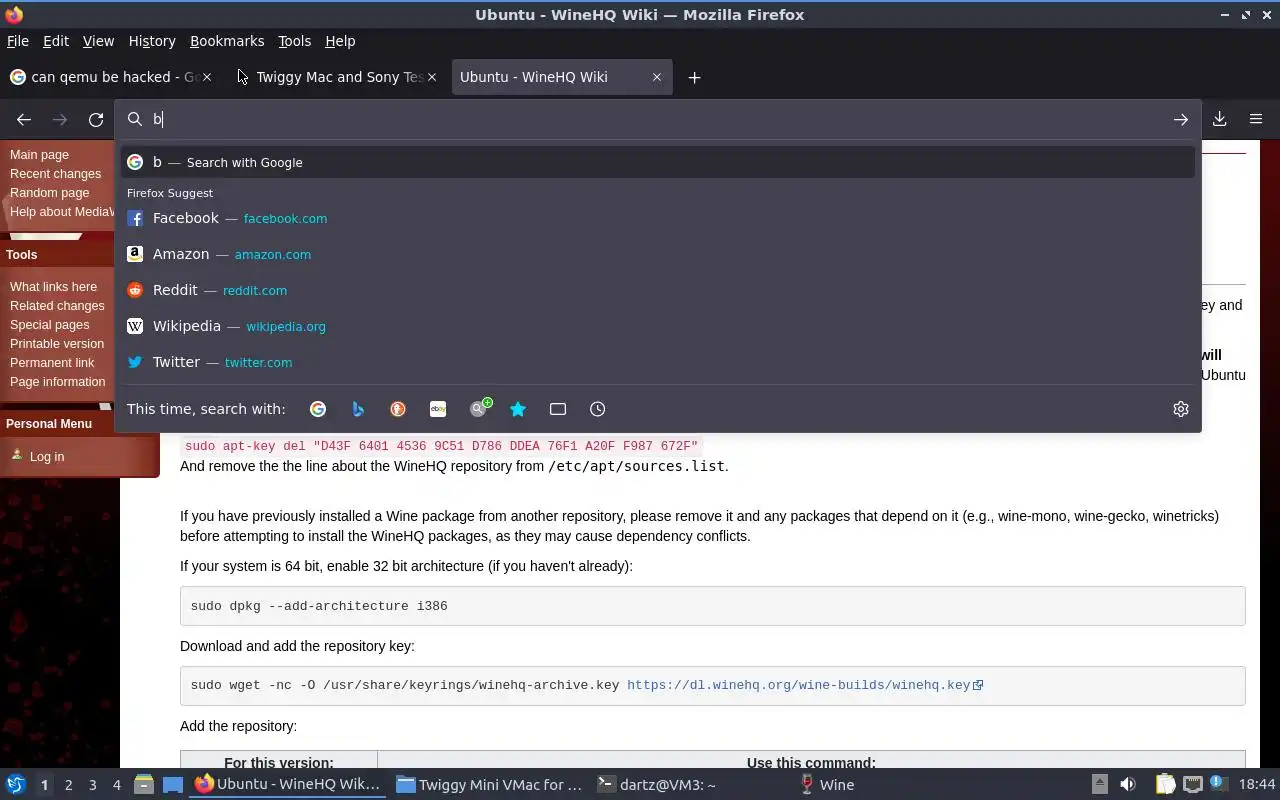This screenshot has width=1280, height=800.
Task: Open a new tab with the plus button
Action: (694, 77)
